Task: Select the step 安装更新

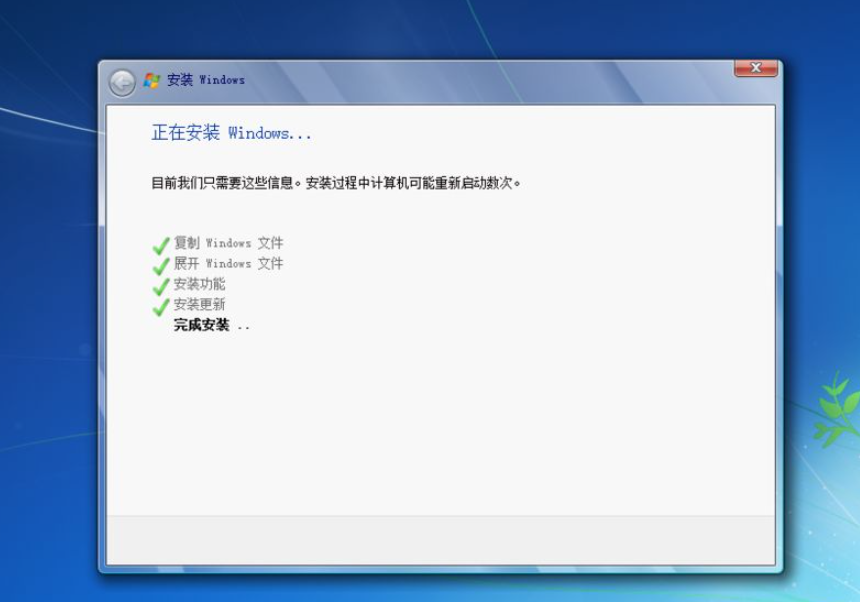Action: (x=200, y=304)
